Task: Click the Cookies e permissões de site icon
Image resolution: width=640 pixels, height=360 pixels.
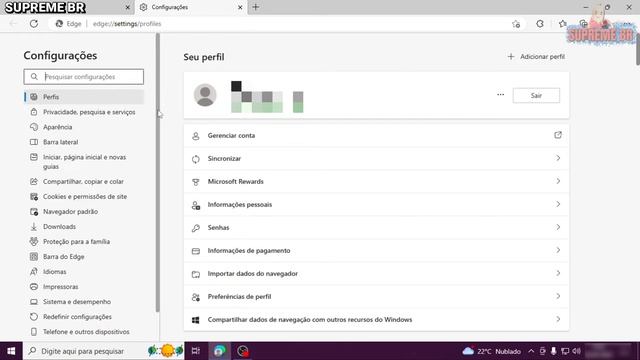Action: (x=34, y=197)
